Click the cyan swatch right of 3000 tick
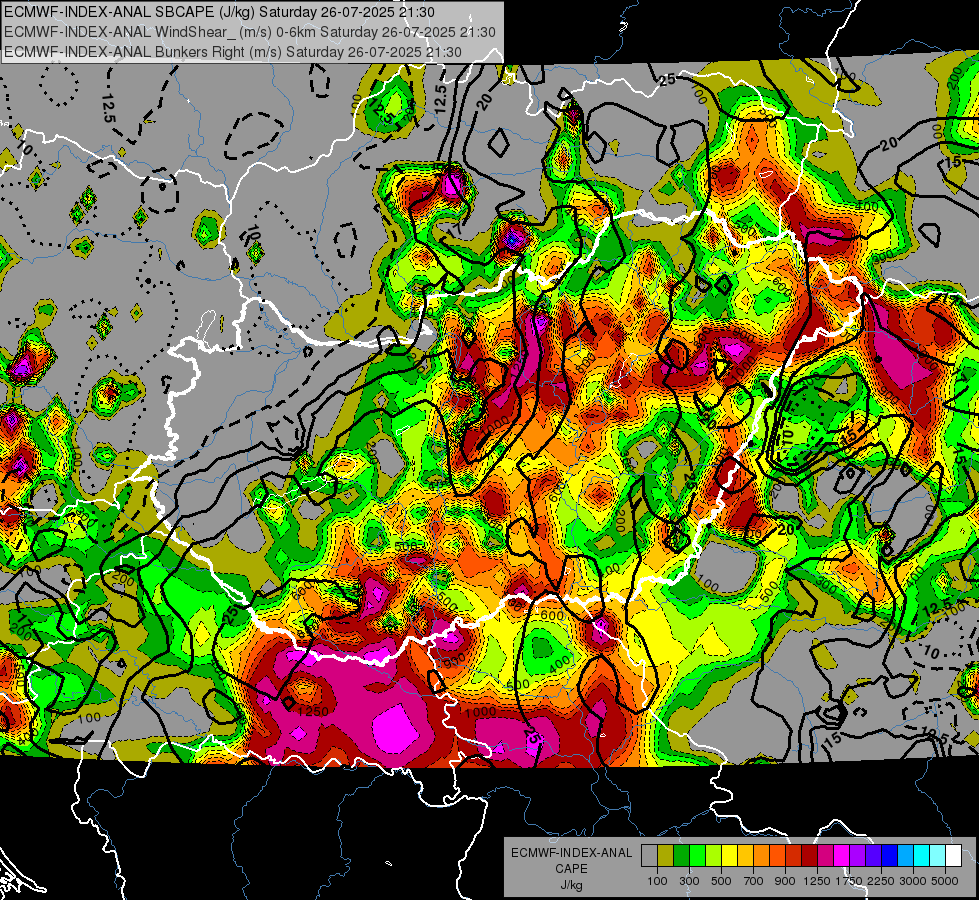979x900 pixels. [x=922, y=856]
